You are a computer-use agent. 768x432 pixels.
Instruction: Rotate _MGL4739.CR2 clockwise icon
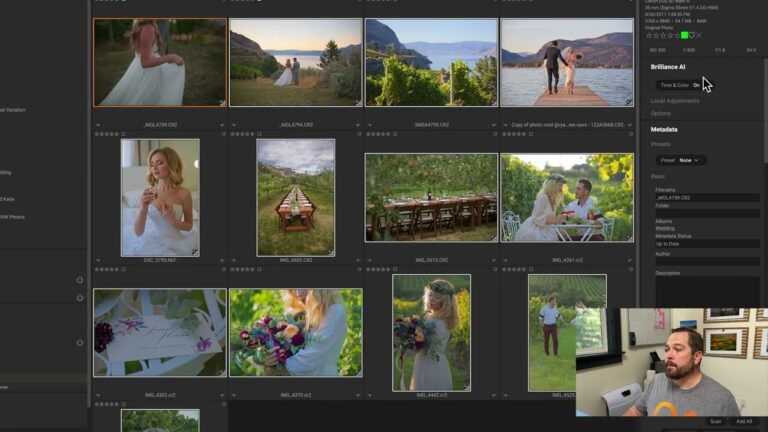tap(222, 125)
